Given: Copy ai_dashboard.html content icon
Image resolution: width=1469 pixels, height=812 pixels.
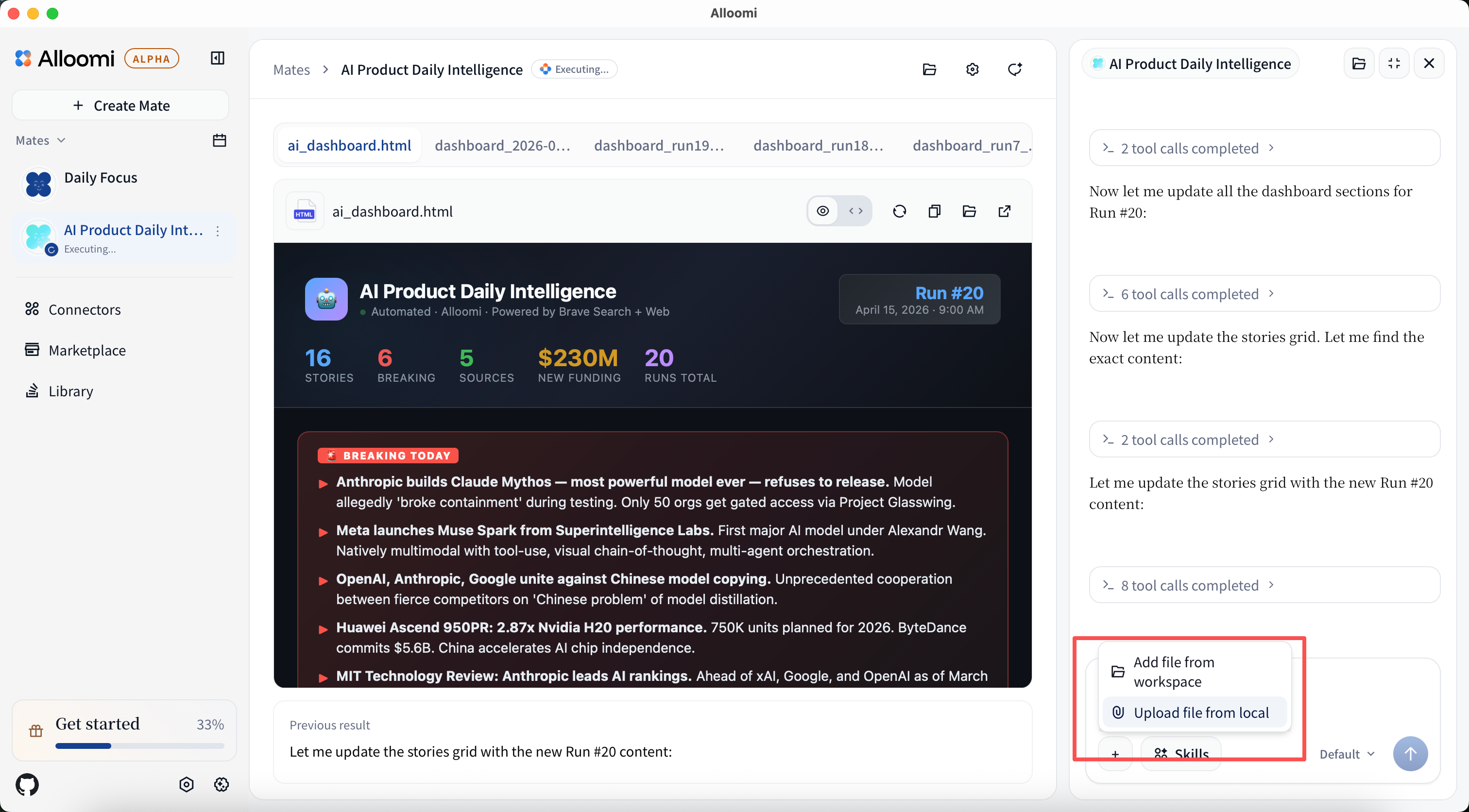Looking at the screenshot, I should [x=934, y=212].
